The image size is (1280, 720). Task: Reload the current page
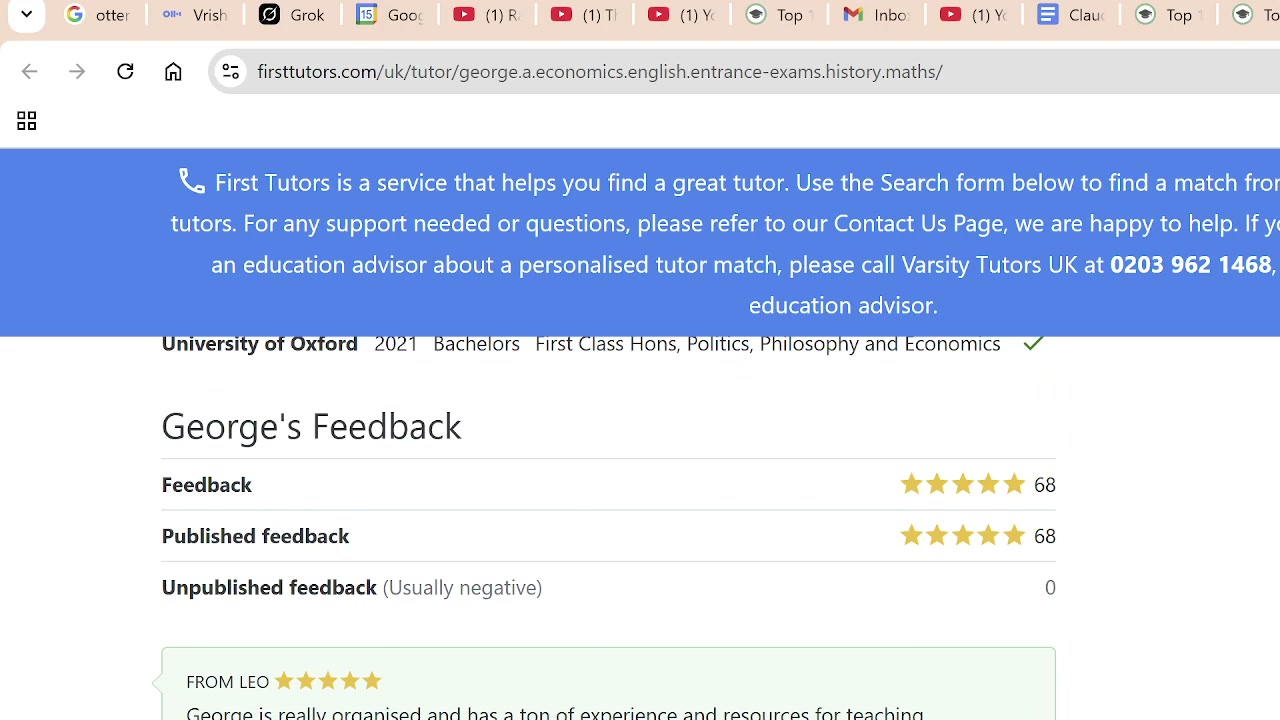[125, 71]
